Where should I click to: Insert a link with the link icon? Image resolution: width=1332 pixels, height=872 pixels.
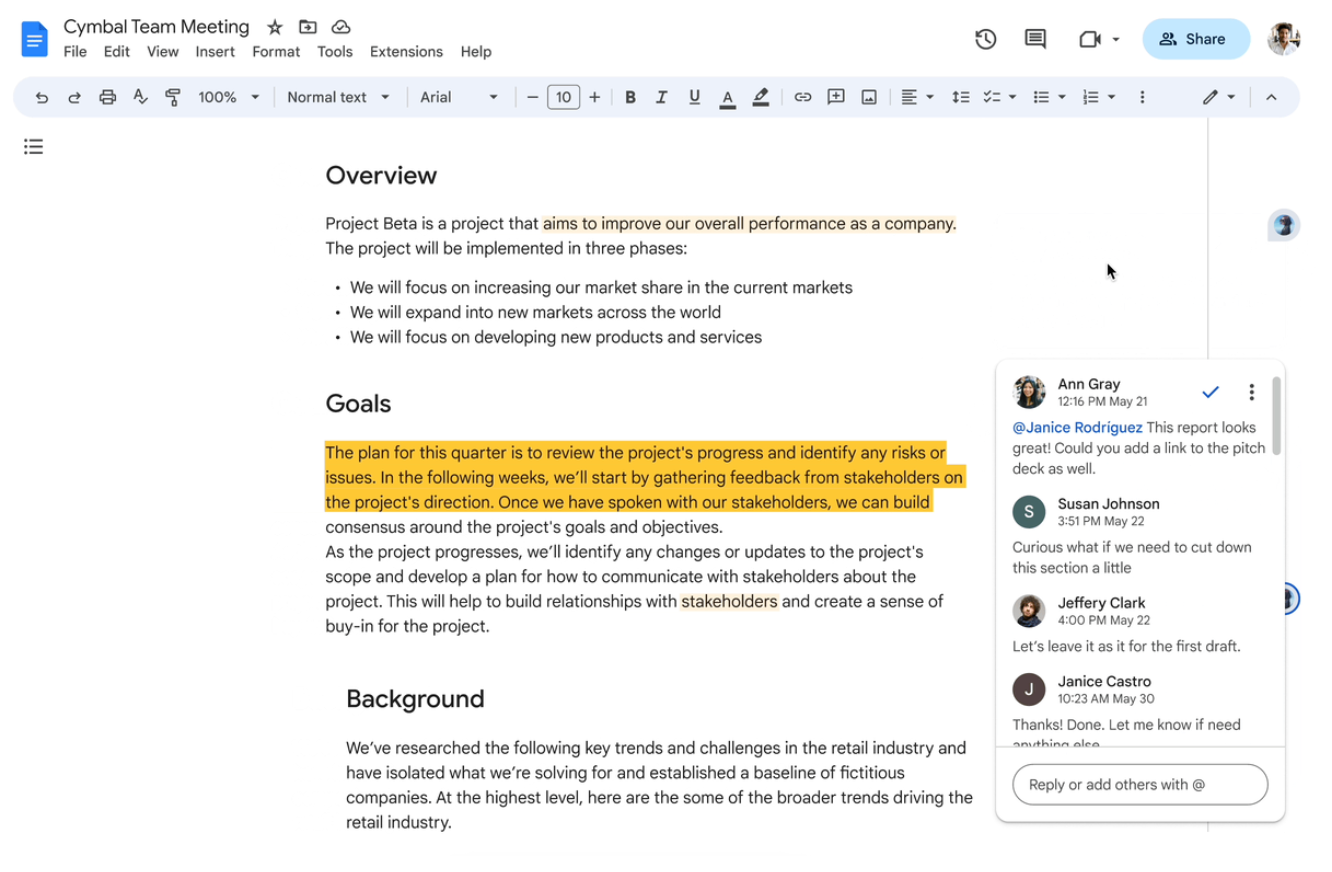coord(802,97)
